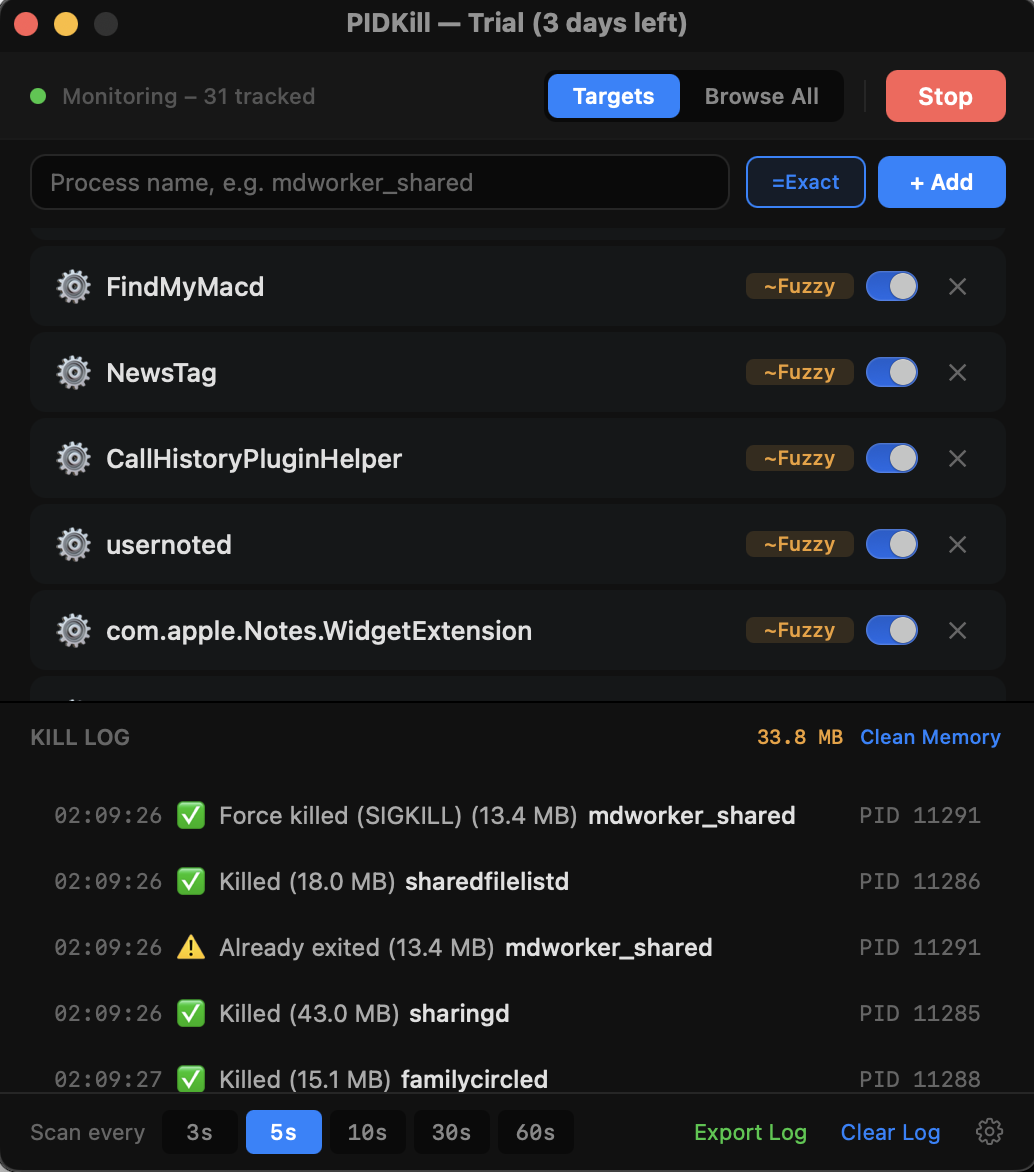Turn off the NewsTag monitoring switch

[891, 373]
